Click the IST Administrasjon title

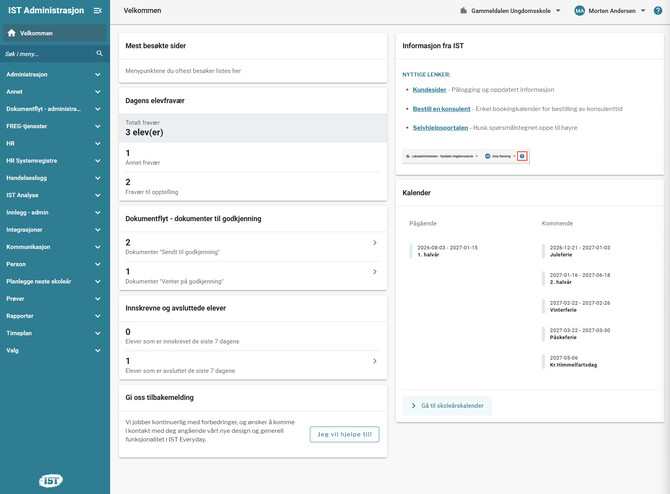tap(46, 11)
